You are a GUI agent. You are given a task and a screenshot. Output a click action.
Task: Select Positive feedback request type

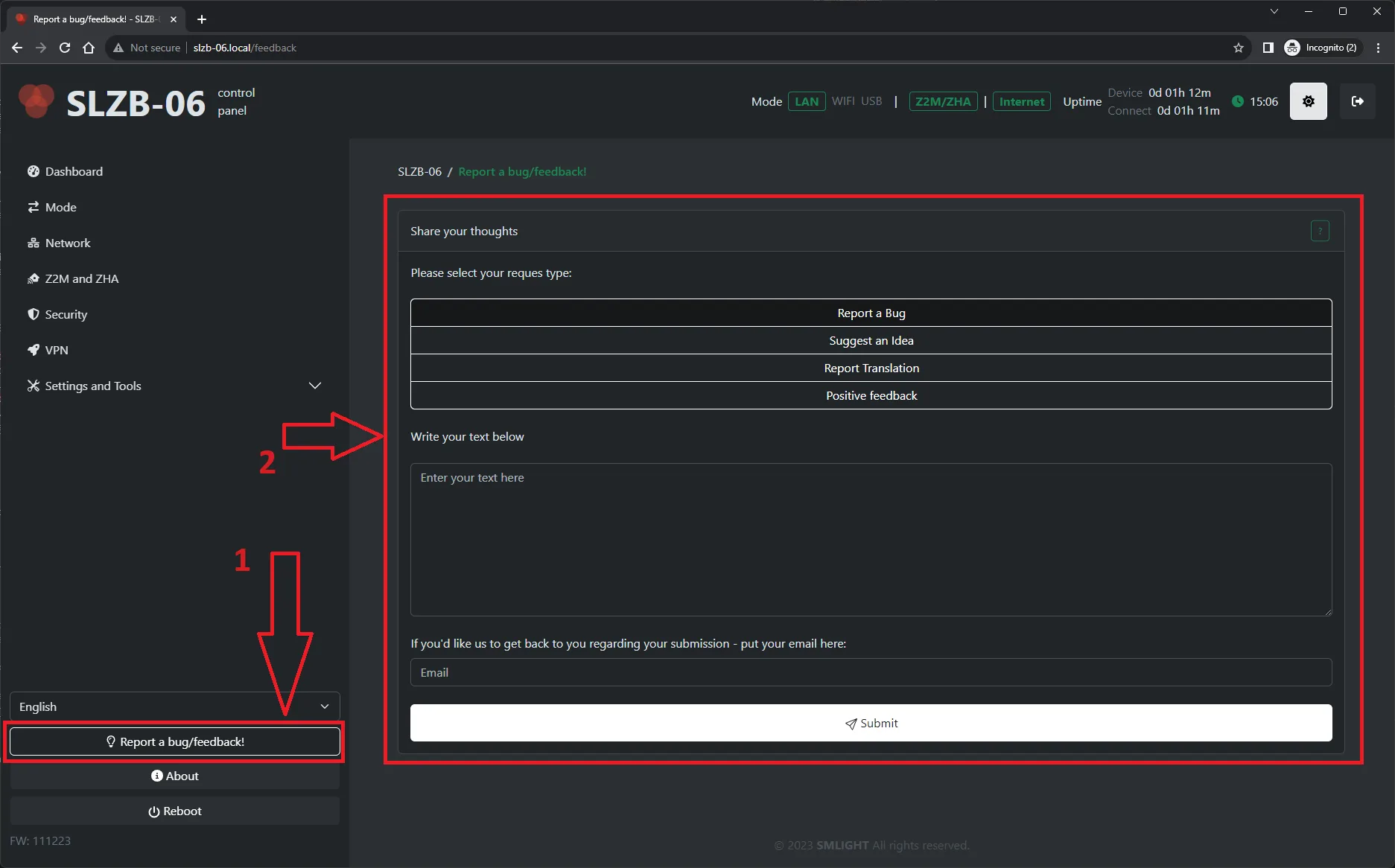pos(871,396)
